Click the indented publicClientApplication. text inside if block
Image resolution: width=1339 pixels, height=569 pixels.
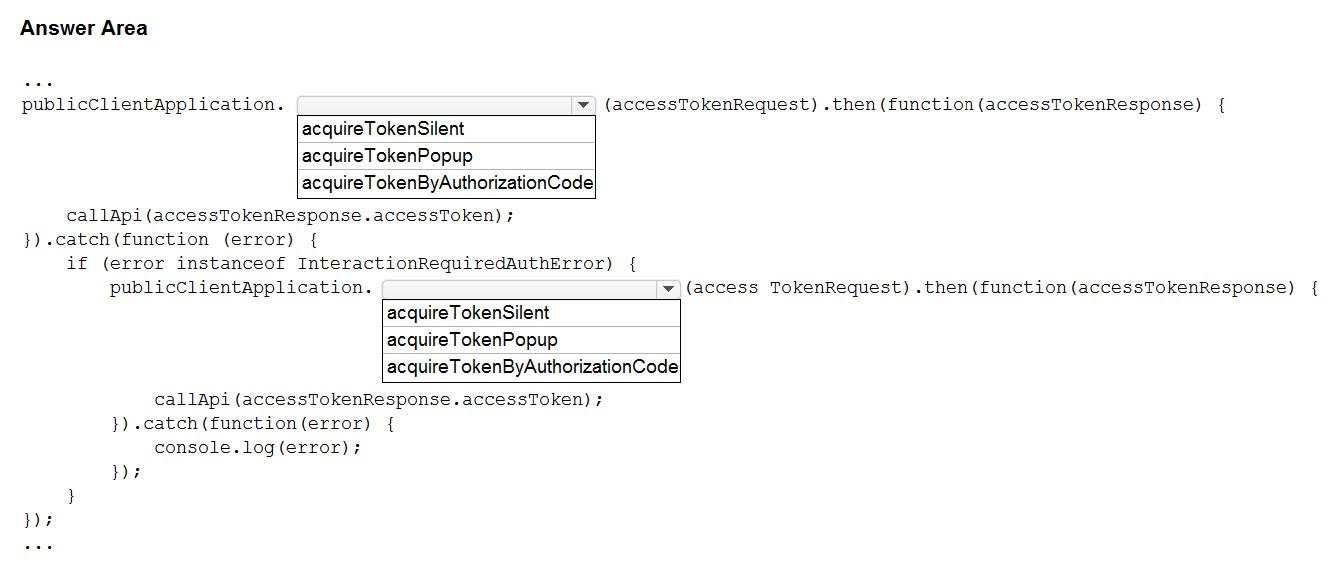click(241, 288)
